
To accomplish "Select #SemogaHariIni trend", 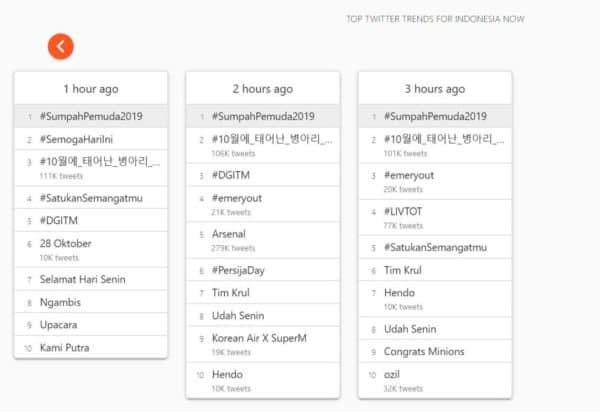I will click(x=83, y=139).
